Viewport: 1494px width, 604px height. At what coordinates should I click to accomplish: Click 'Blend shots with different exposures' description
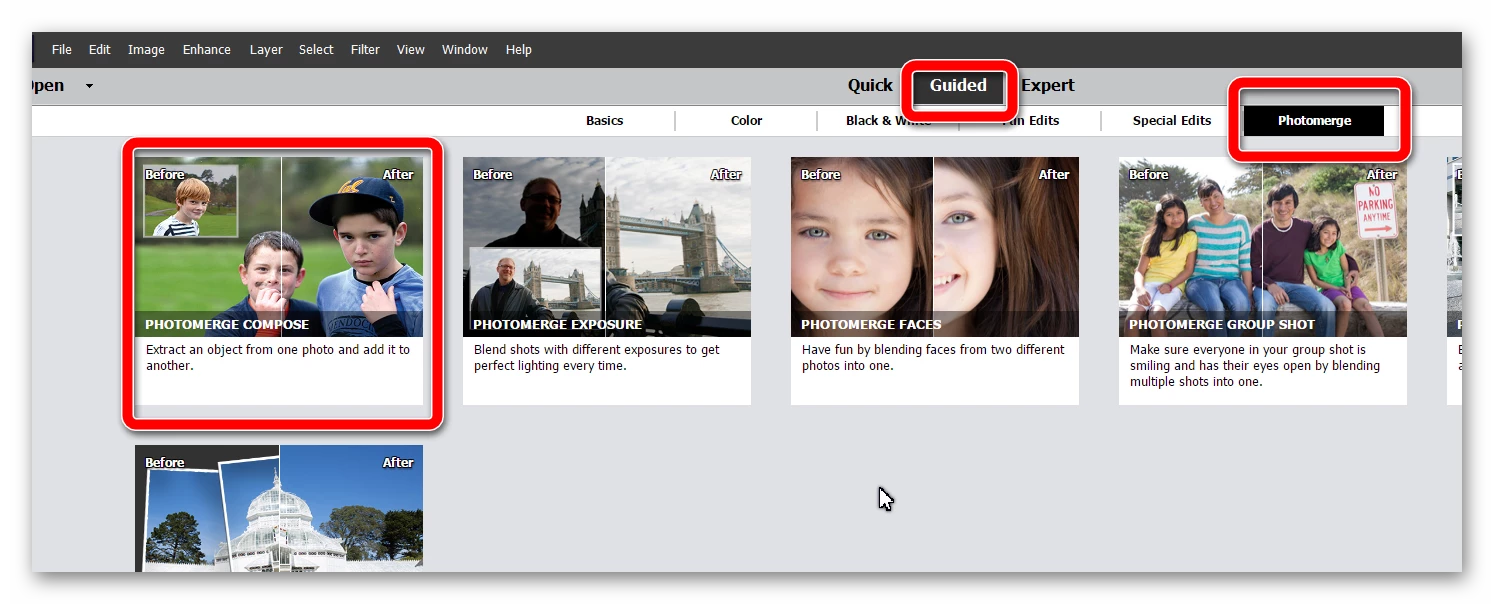tap(597, 358)
